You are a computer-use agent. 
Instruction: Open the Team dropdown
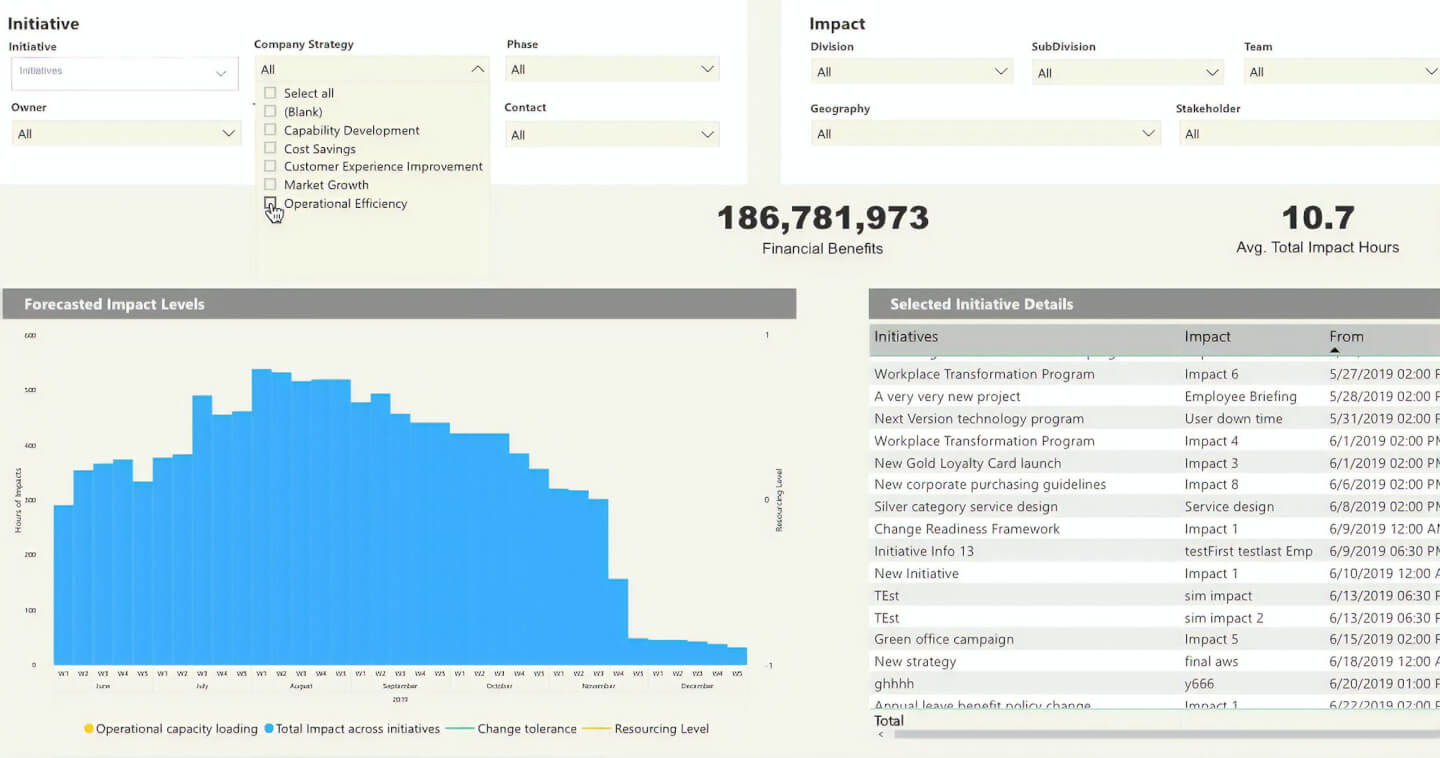(x=1342, y=71)
